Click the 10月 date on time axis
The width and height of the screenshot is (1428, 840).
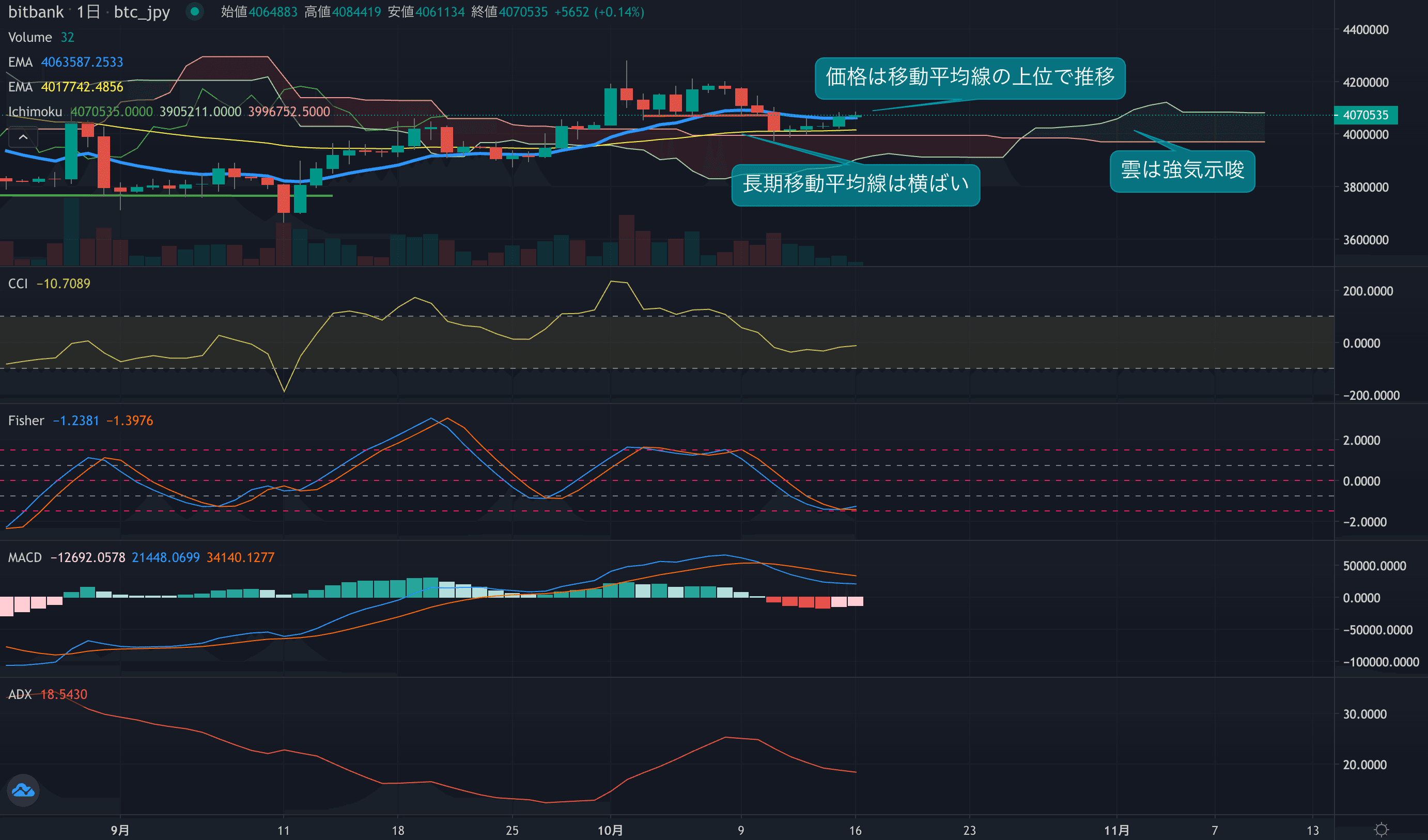click(x=610, y=830)
